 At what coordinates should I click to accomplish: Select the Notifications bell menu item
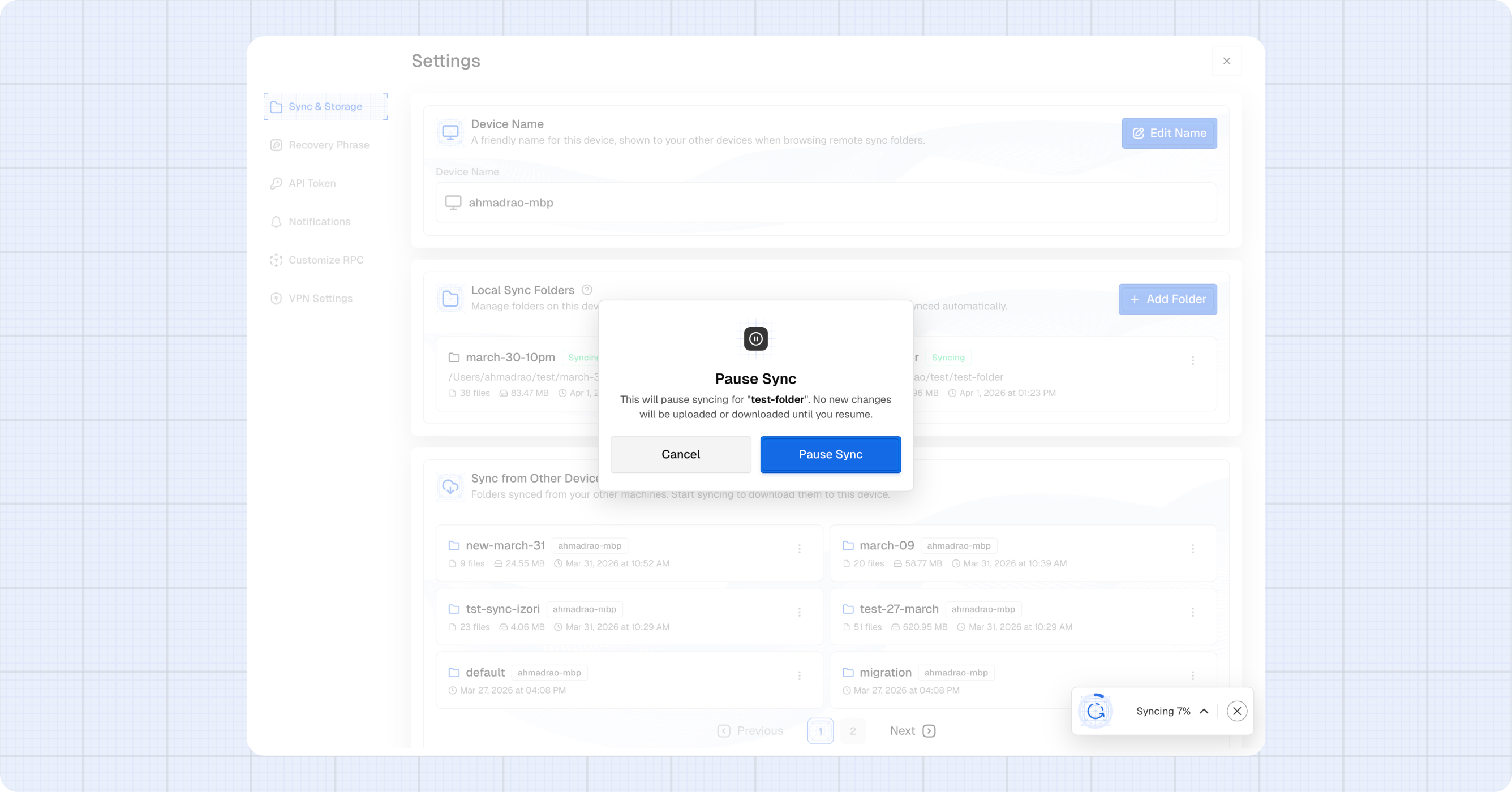[x=319, y=222]
